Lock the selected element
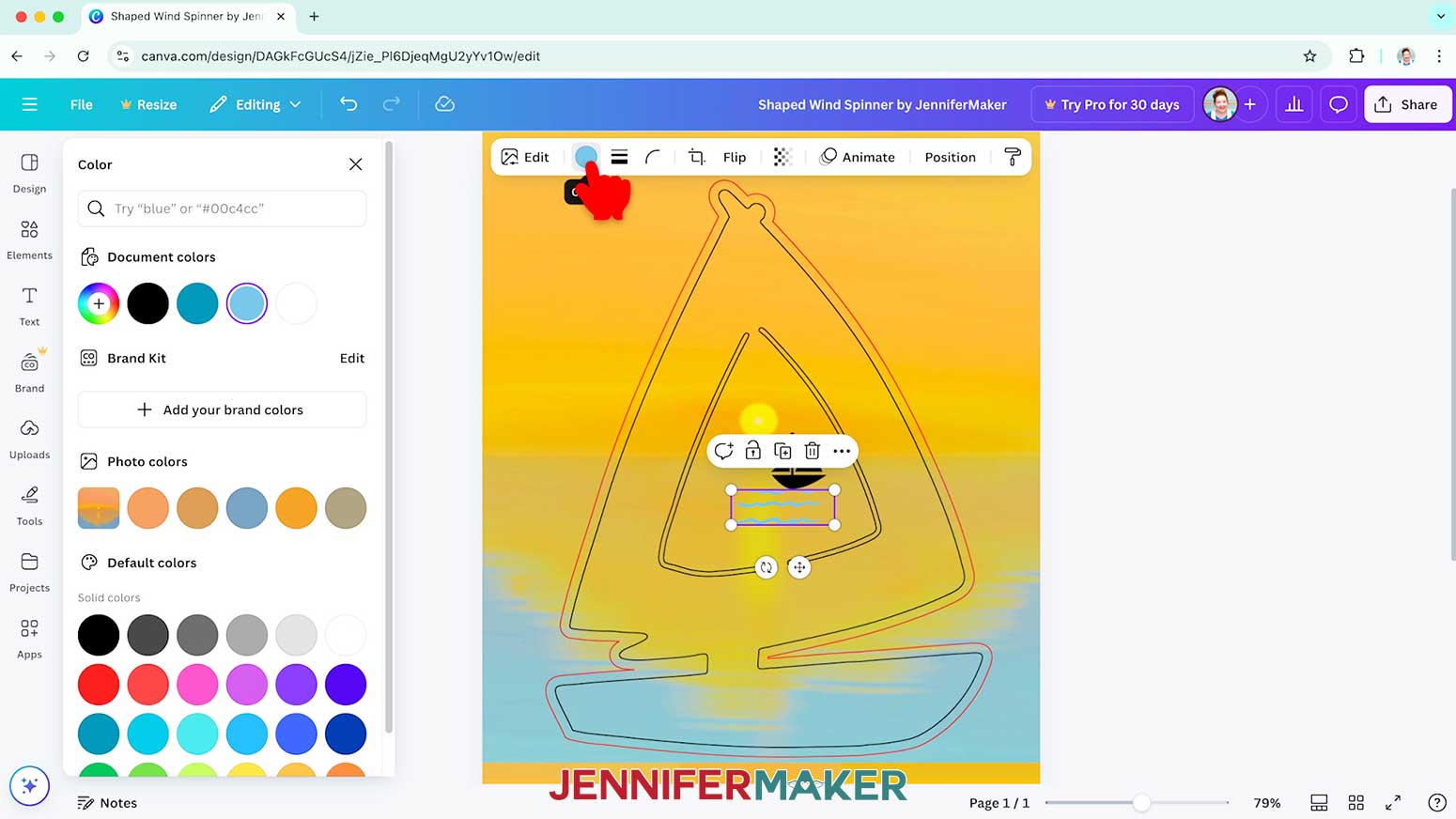 [753, 451]
